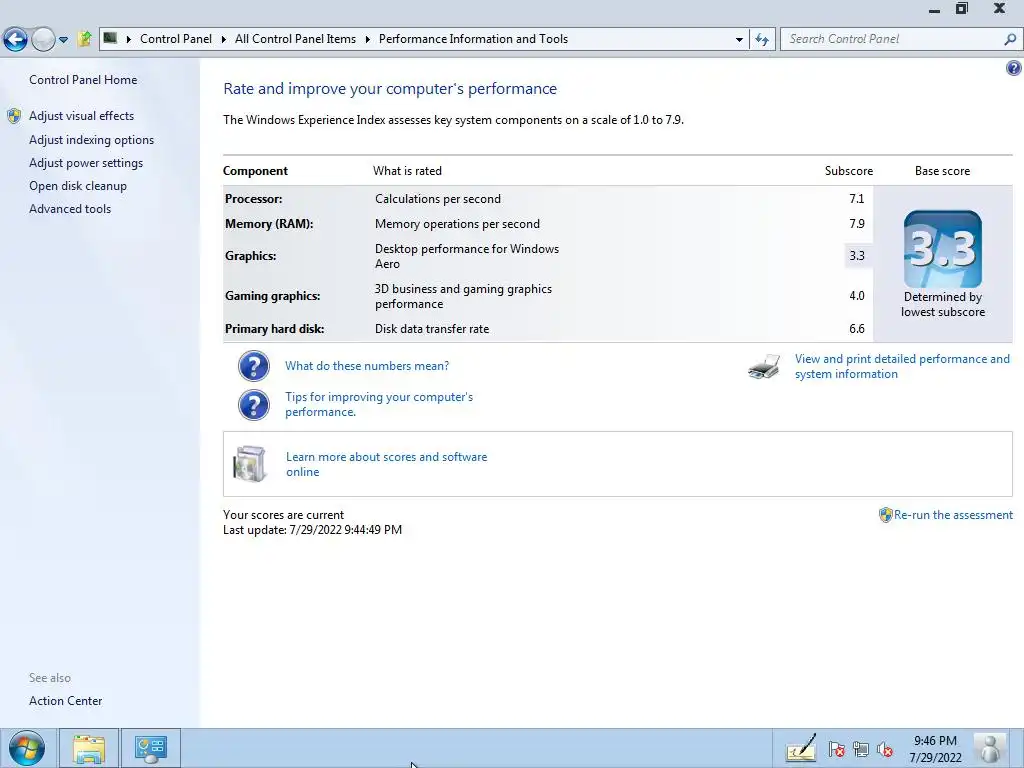The height and width of the screenshot is (768, 1024).
Task: Click the user figure icon in taskbar corner
Action: pyautogui.click(x=991, y=748)
